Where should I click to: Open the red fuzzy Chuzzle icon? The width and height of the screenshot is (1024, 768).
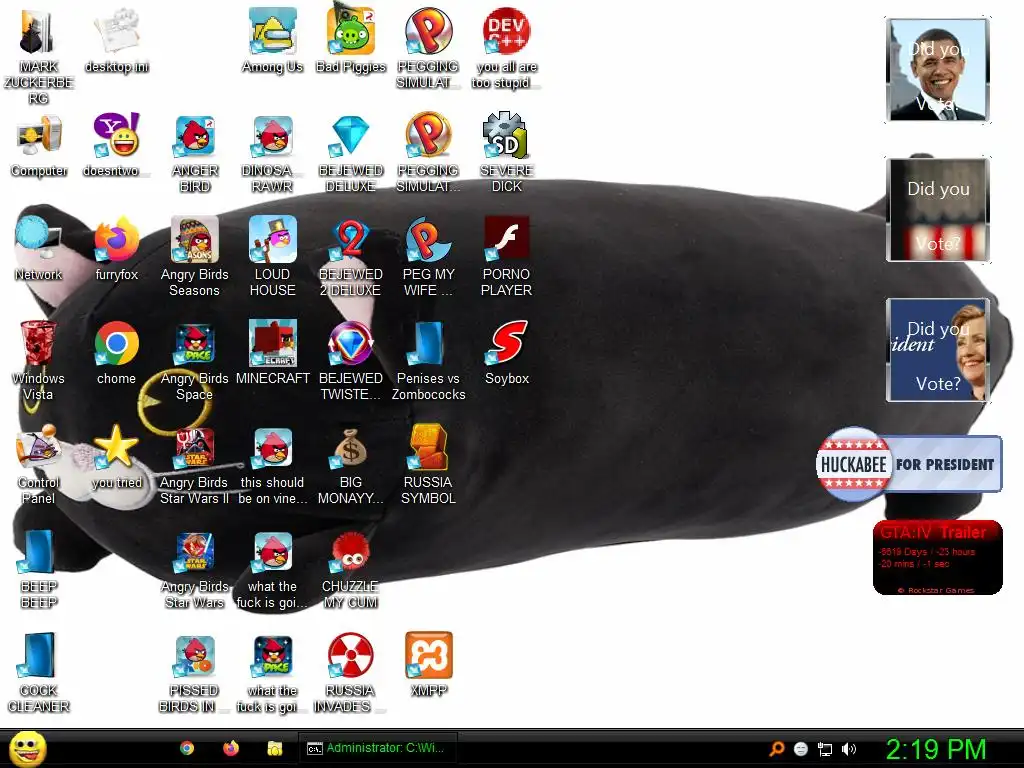coord(351,551)
